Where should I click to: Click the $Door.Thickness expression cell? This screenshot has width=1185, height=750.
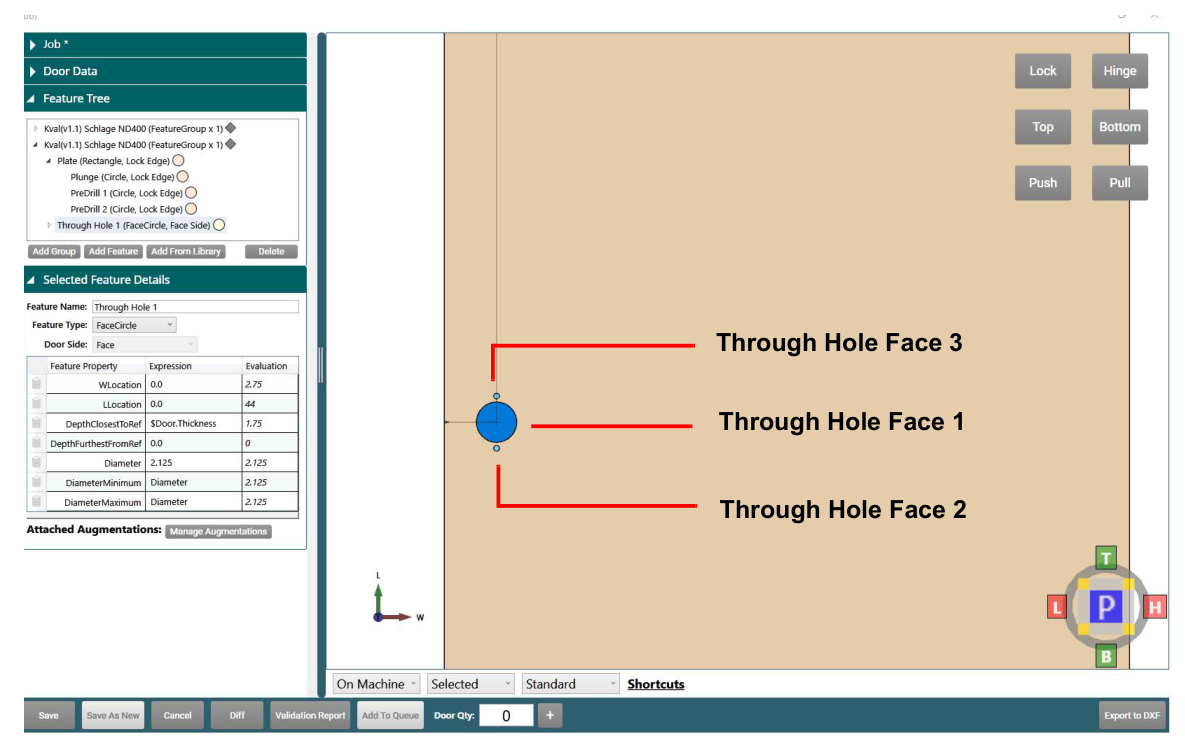pyautogui.click(x=193, y=423)
